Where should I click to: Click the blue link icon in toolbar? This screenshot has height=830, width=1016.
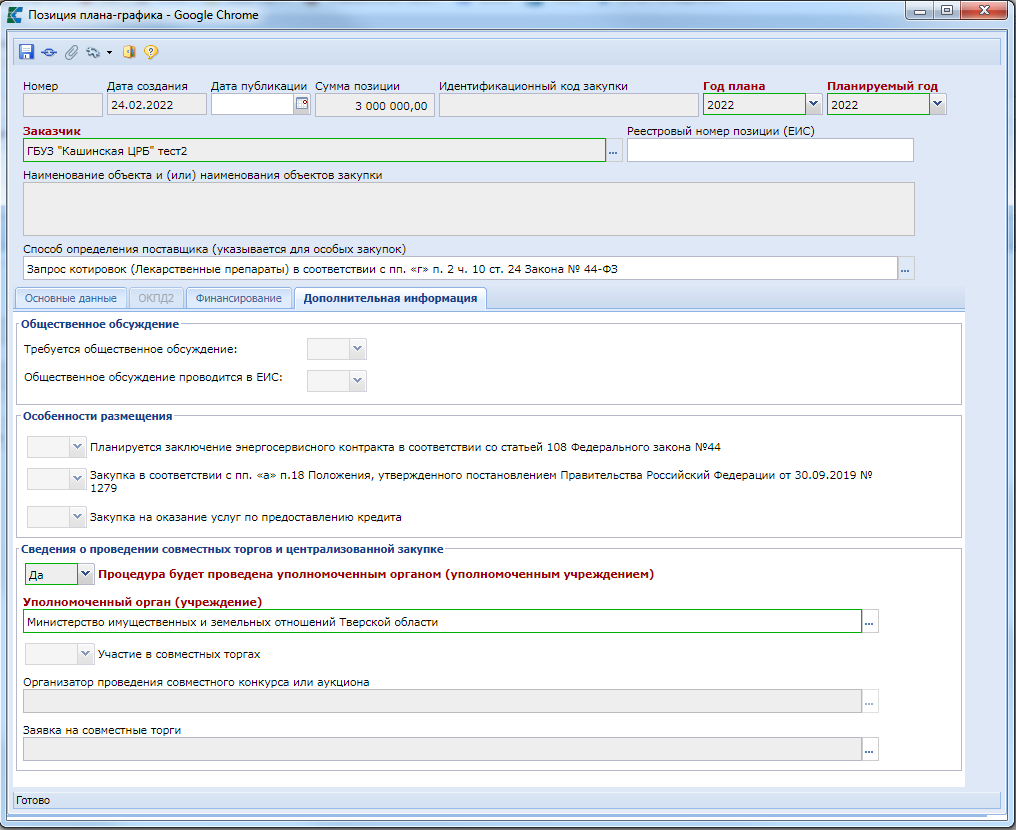coord(49,52)
